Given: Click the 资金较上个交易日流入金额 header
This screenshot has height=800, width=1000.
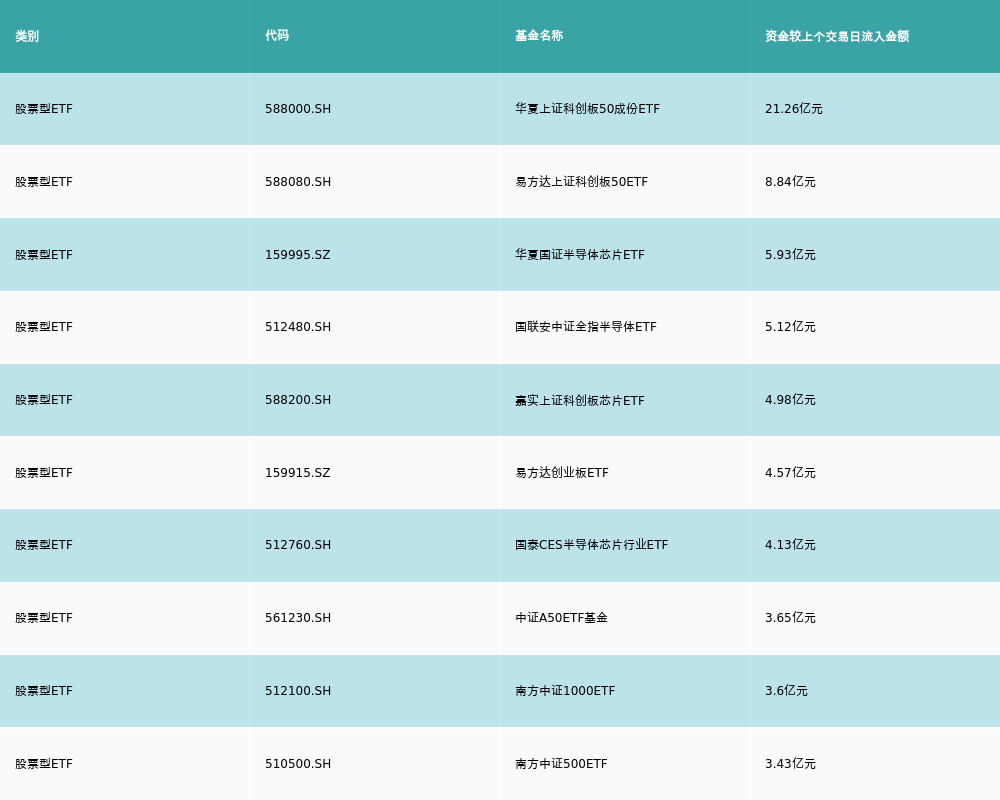Looking at the screenshot, I should (x=837, y=36).
